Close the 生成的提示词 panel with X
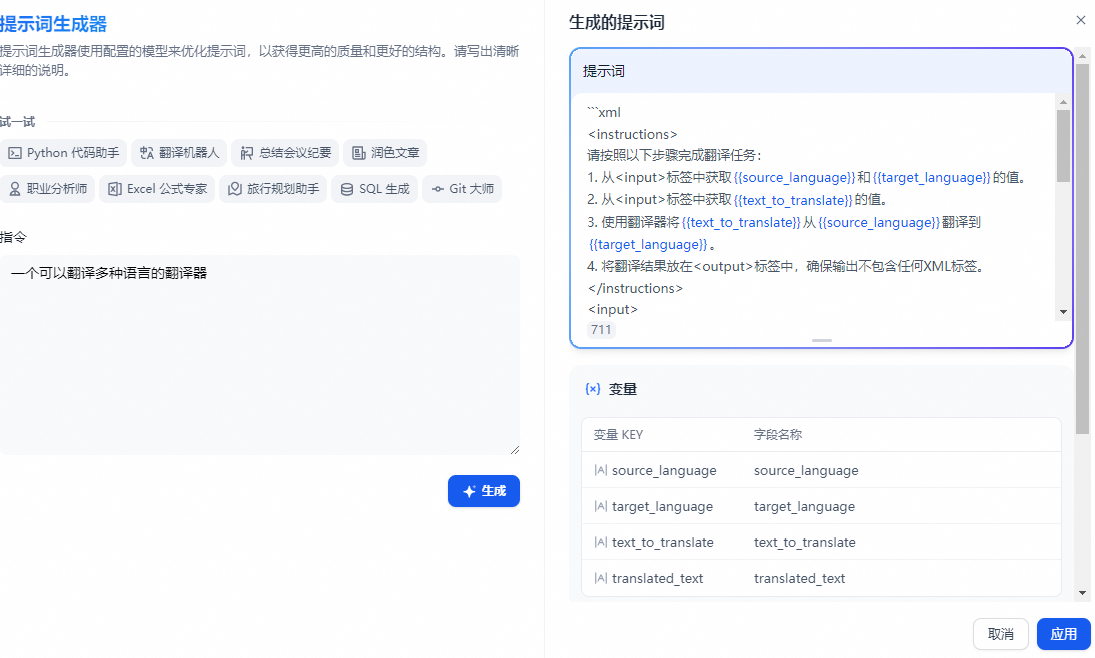This screenshot has height=658, width=1095. point(1080,20)
